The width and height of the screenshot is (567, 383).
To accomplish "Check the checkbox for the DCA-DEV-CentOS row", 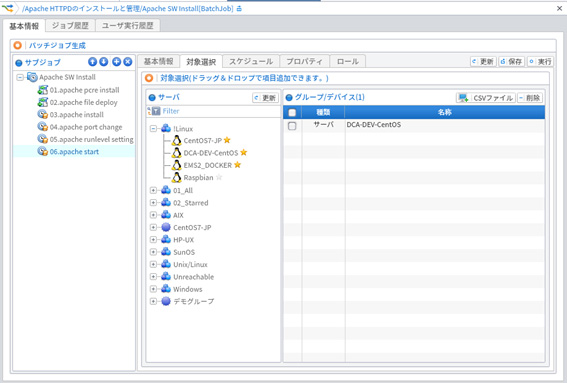I will click(292, 126).
